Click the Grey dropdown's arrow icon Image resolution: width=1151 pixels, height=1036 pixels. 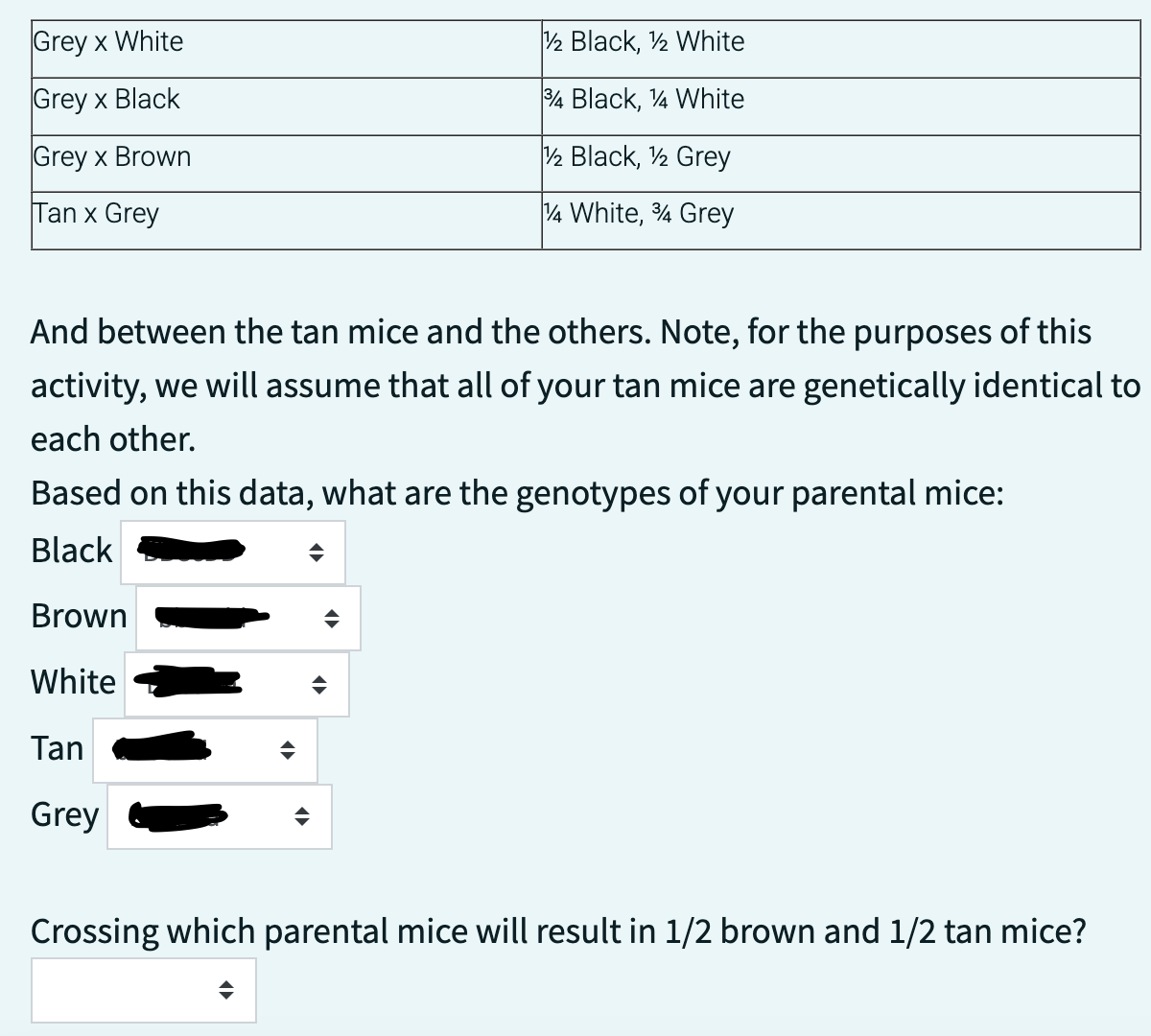tap(301, 816)
